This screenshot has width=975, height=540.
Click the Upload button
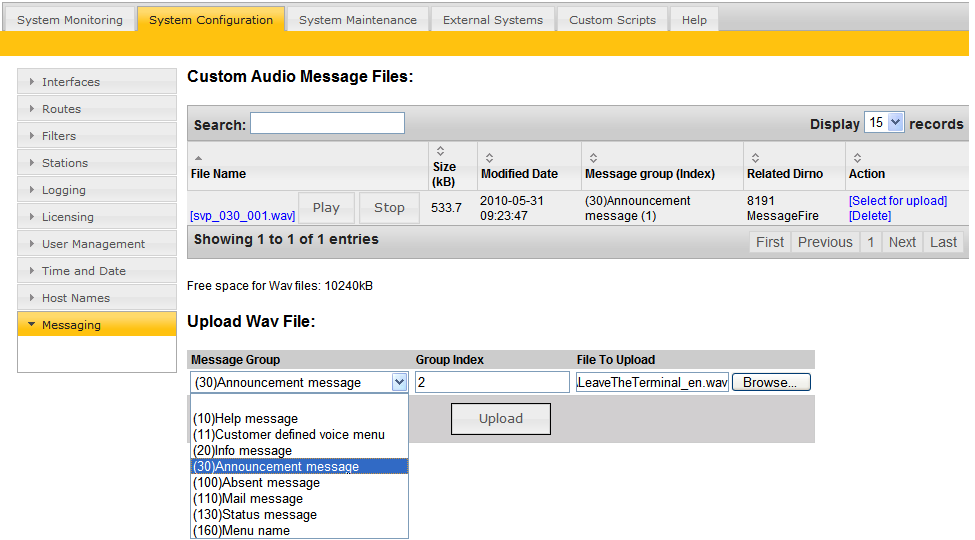tap(501, 419)
